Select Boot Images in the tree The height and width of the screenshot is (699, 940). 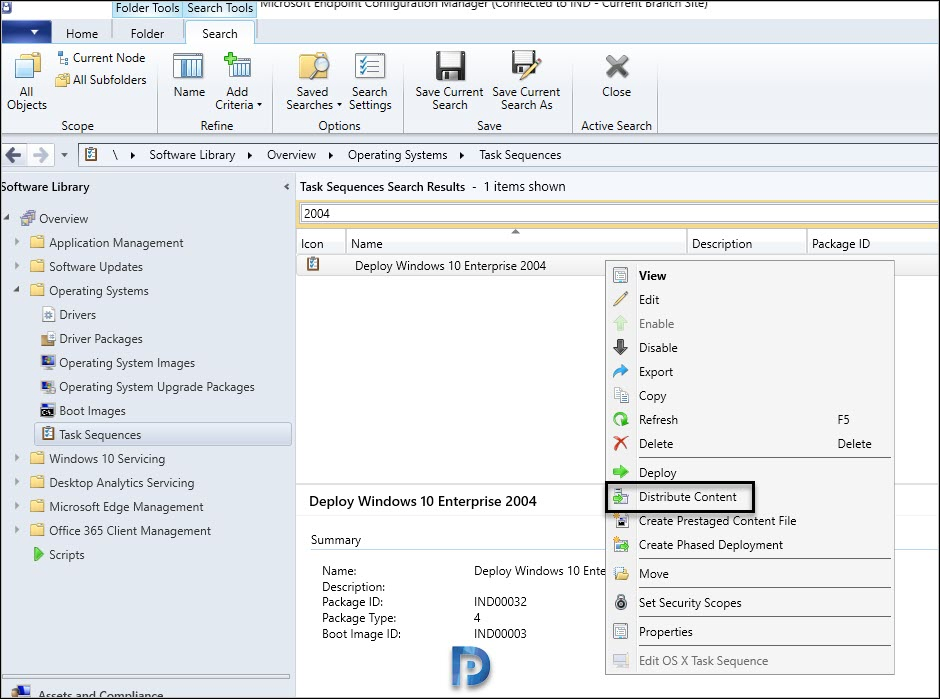[x=83, y=411]
